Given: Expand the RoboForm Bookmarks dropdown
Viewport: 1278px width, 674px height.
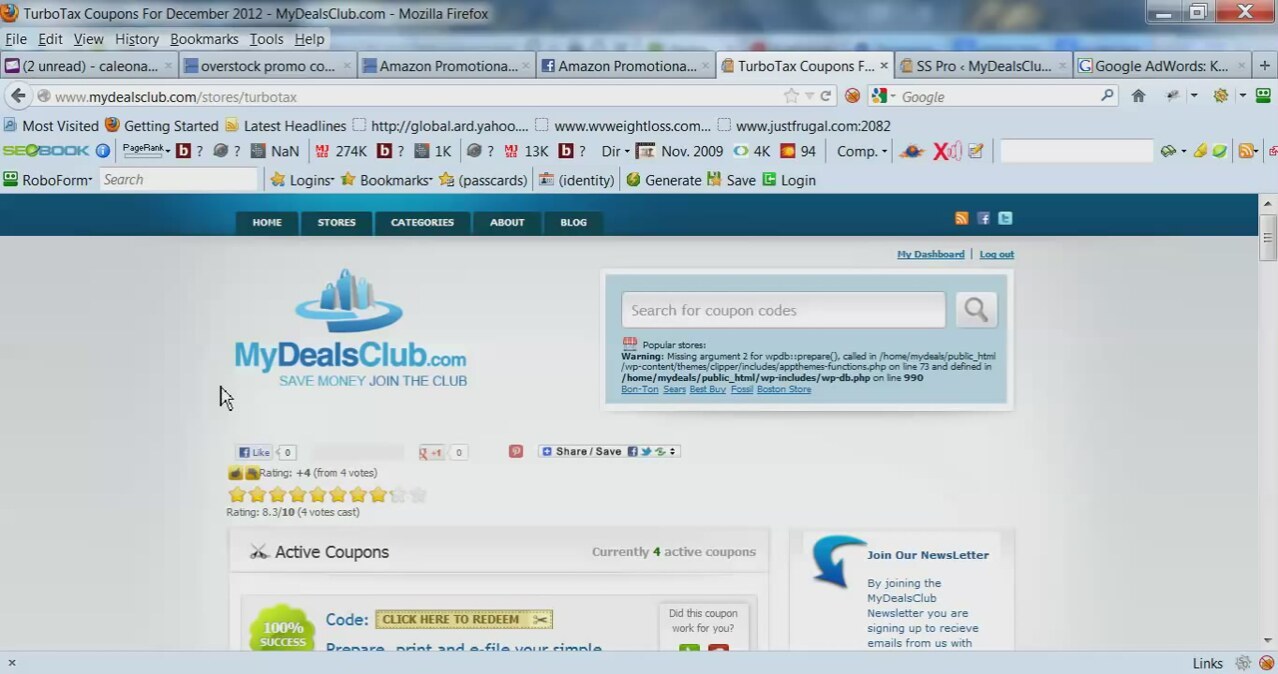Looking at the screenshot, I should pyautogui.click(x=387, y=180).
